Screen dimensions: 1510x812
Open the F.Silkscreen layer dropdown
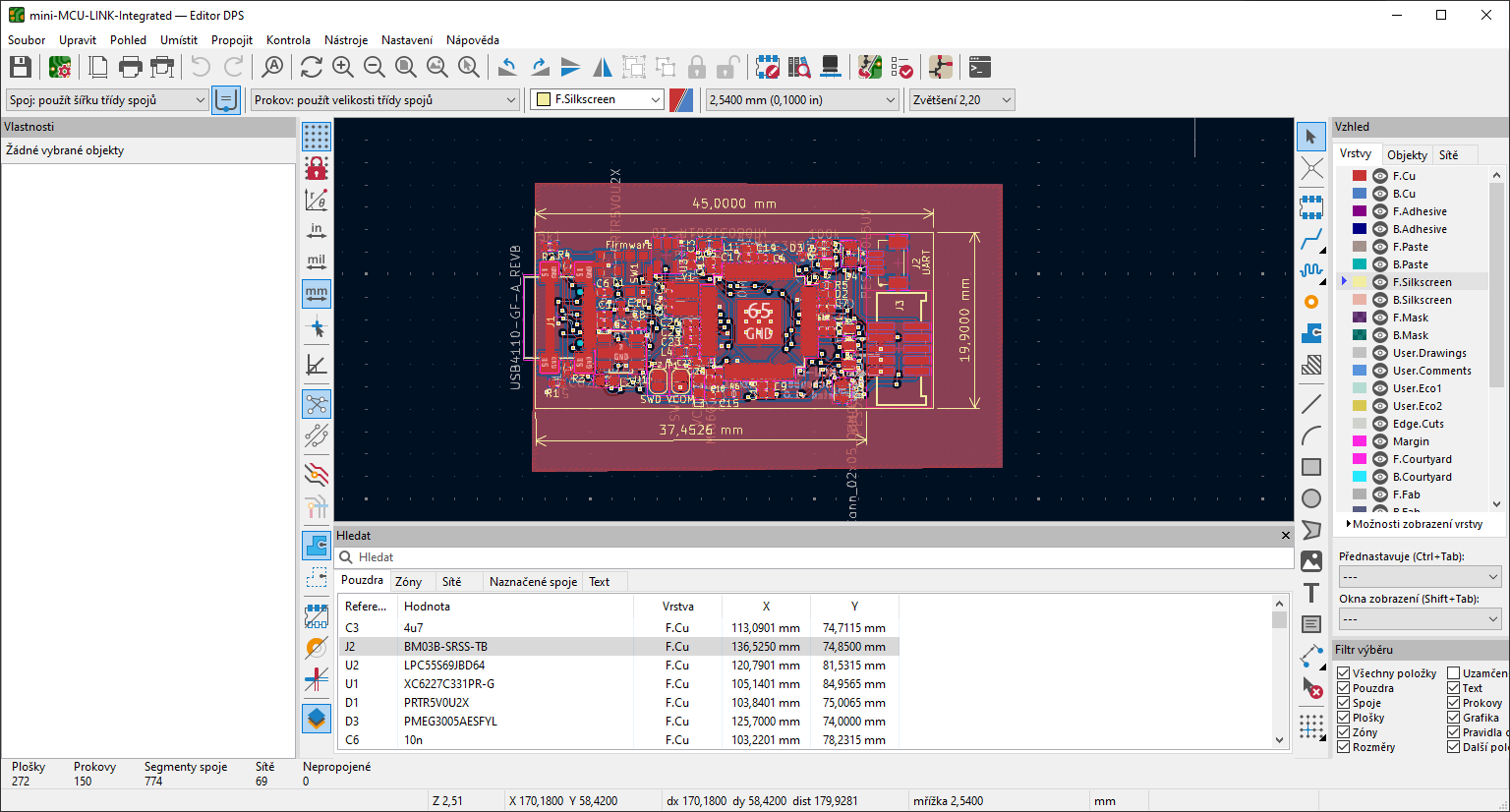click(599, 99)
